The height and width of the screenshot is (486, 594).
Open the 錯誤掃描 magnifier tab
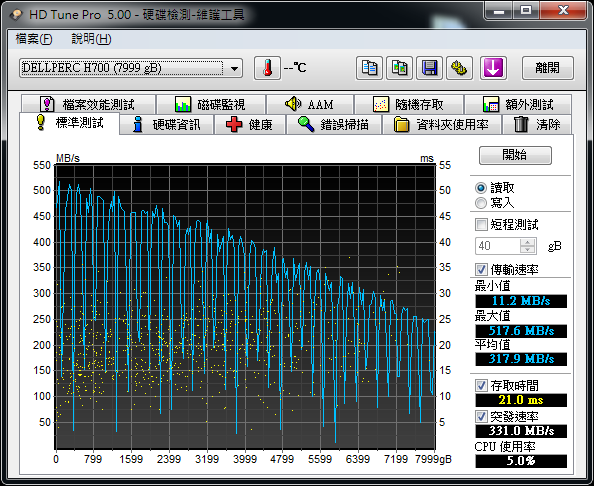334,125
